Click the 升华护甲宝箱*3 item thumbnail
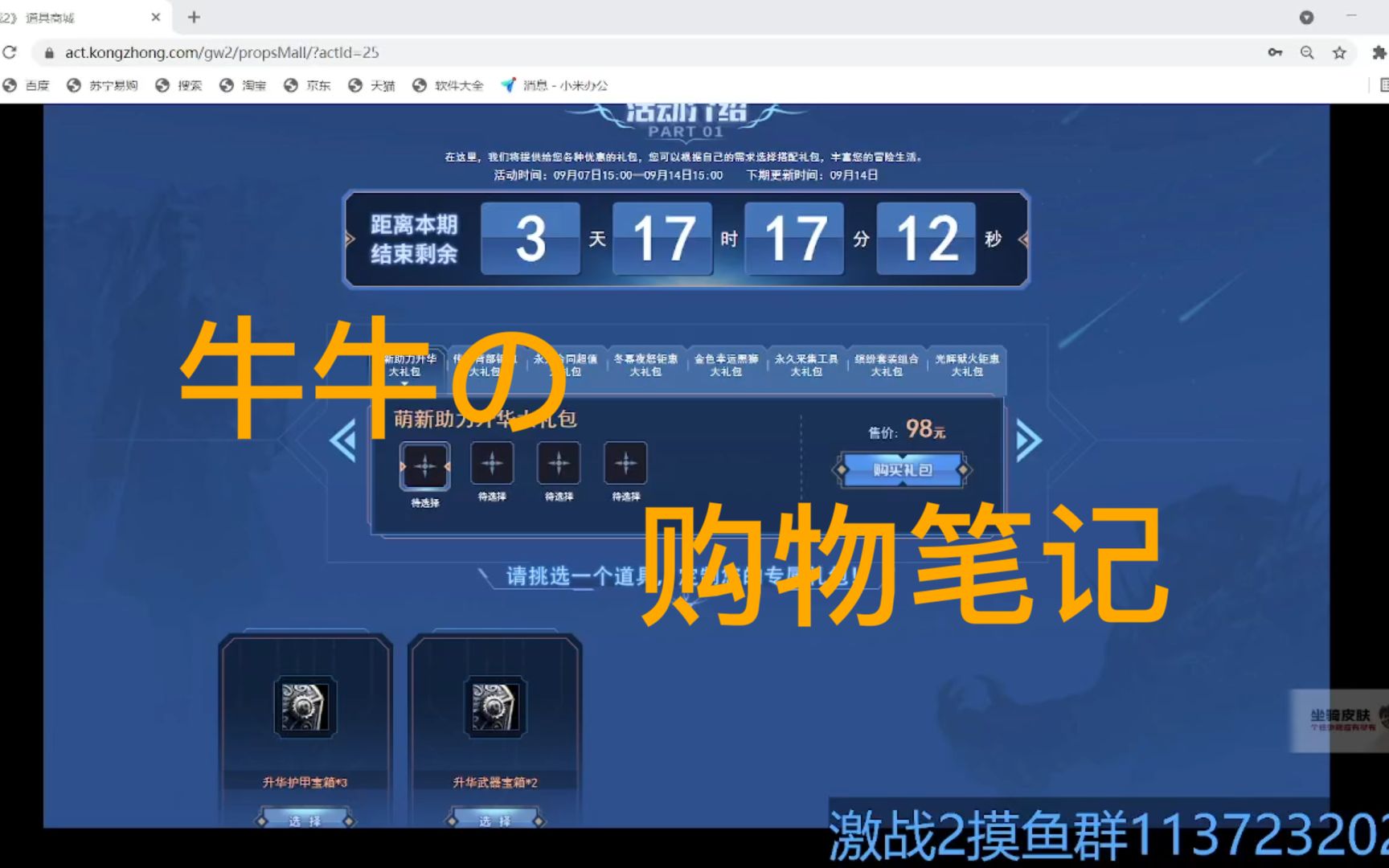 coord(305,707)
